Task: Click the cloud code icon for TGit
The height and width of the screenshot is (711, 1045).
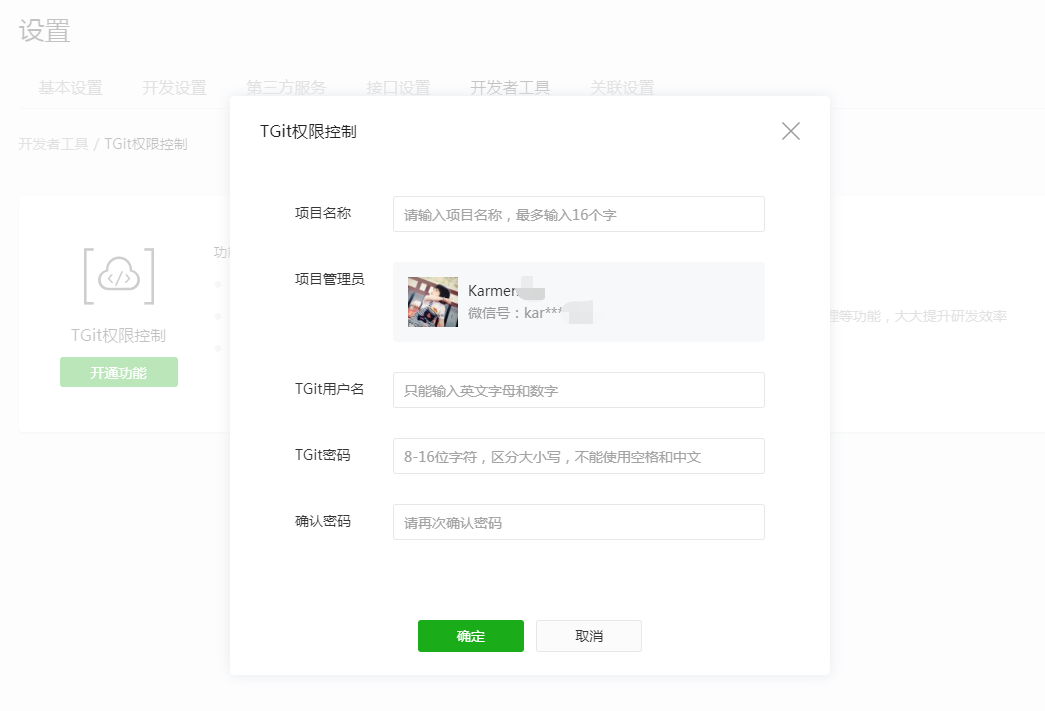Action: click(x=119, y=276)
